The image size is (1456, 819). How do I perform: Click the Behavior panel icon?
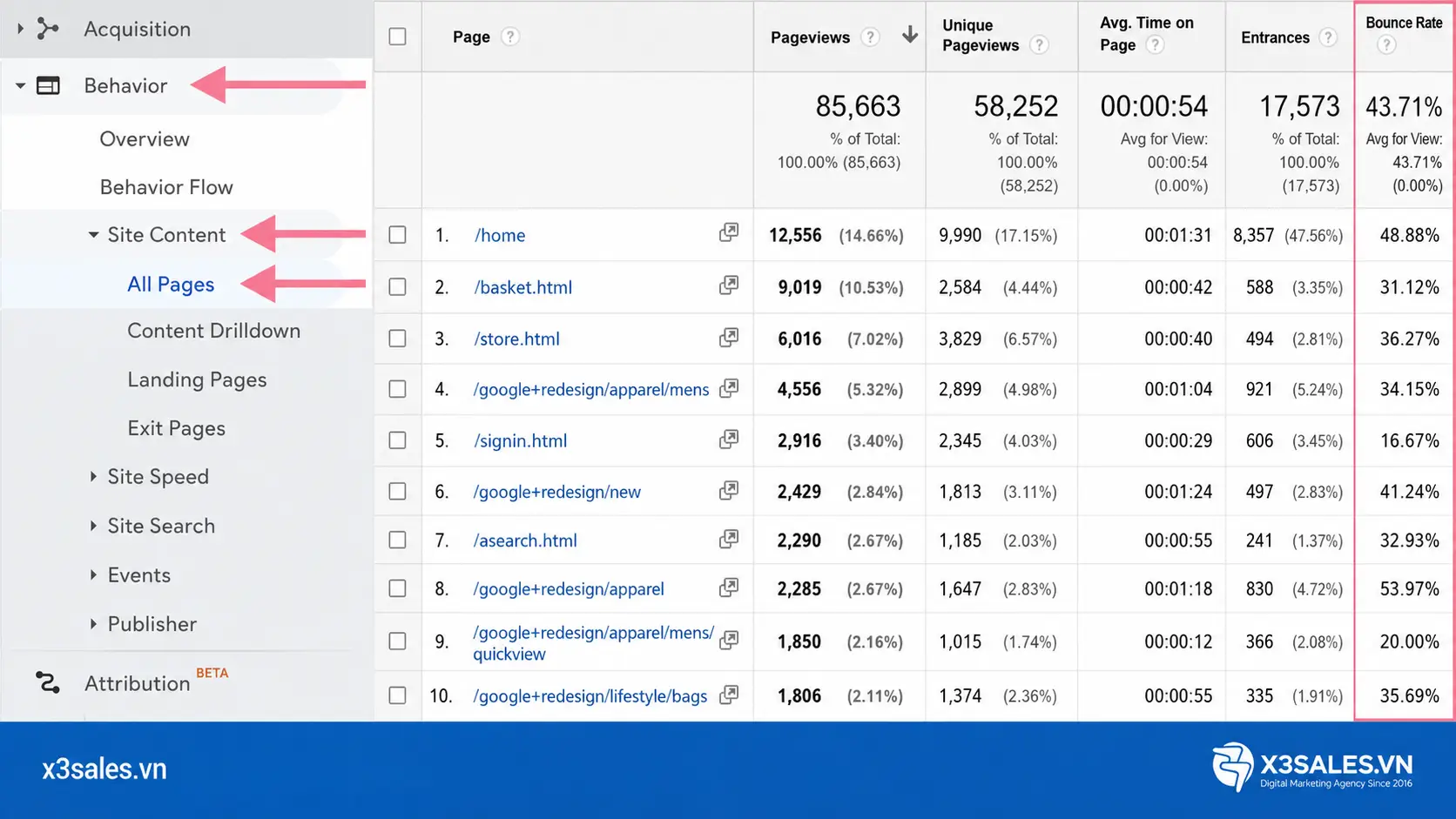[48, 85]
